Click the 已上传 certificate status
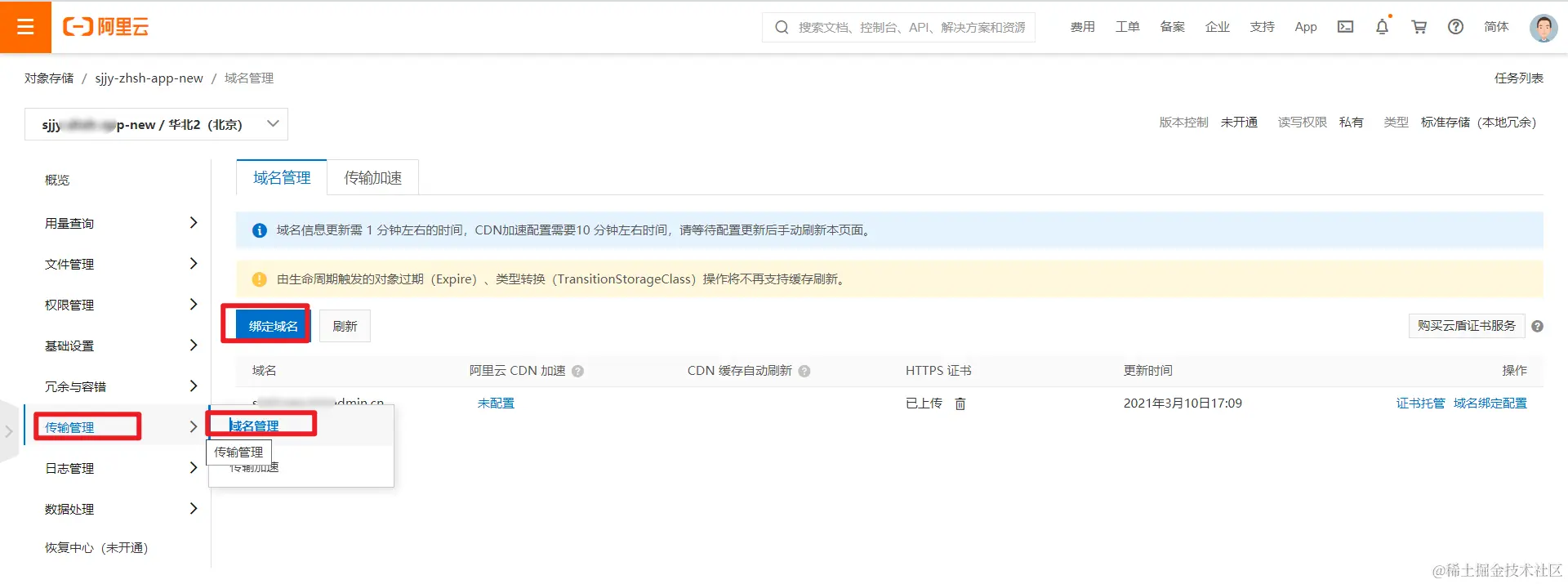This screenshot has height=584, width=1568. [924, 403]
